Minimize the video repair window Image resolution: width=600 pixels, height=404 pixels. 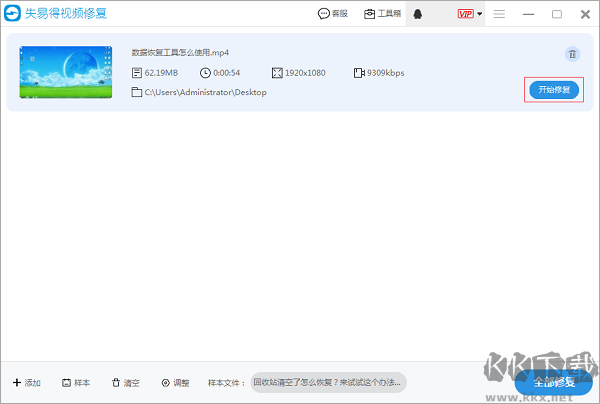pos(528,15)
